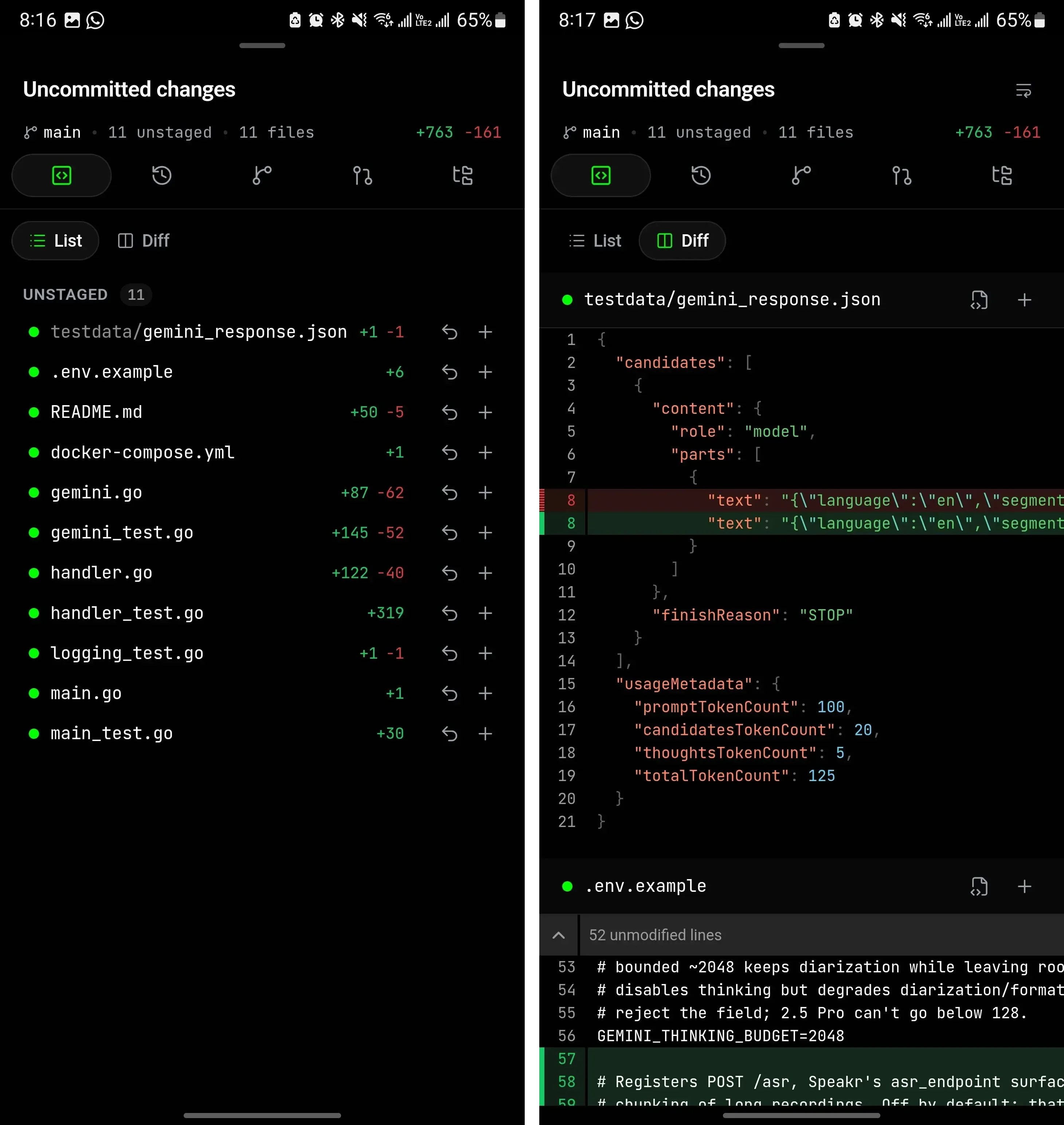Open gemini_response.json file from diff header
The height and width of the screenshot is (1125, 1064).
[x=979, y=300]
